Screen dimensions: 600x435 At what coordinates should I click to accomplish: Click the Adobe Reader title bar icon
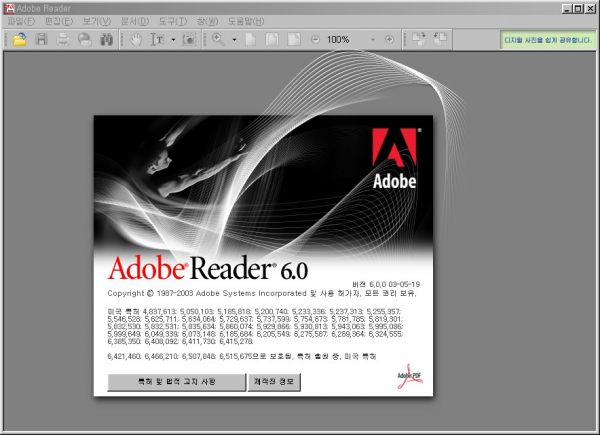9,8
